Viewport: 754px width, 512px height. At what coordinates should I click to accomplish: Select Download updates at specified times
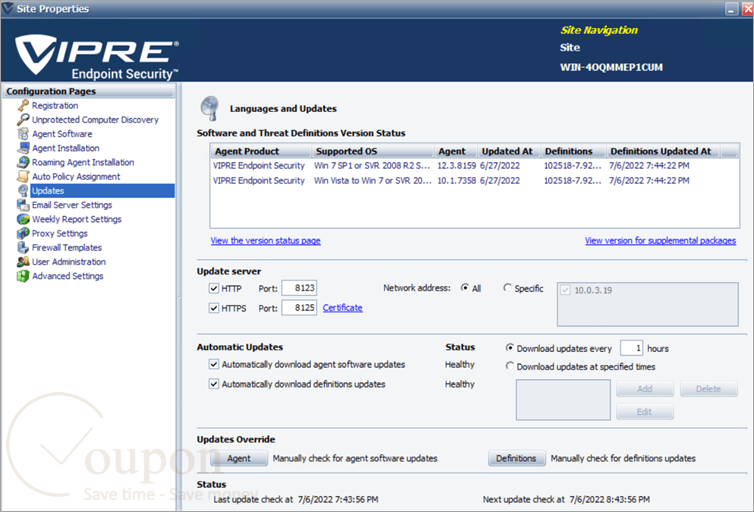tap(510, 366)
